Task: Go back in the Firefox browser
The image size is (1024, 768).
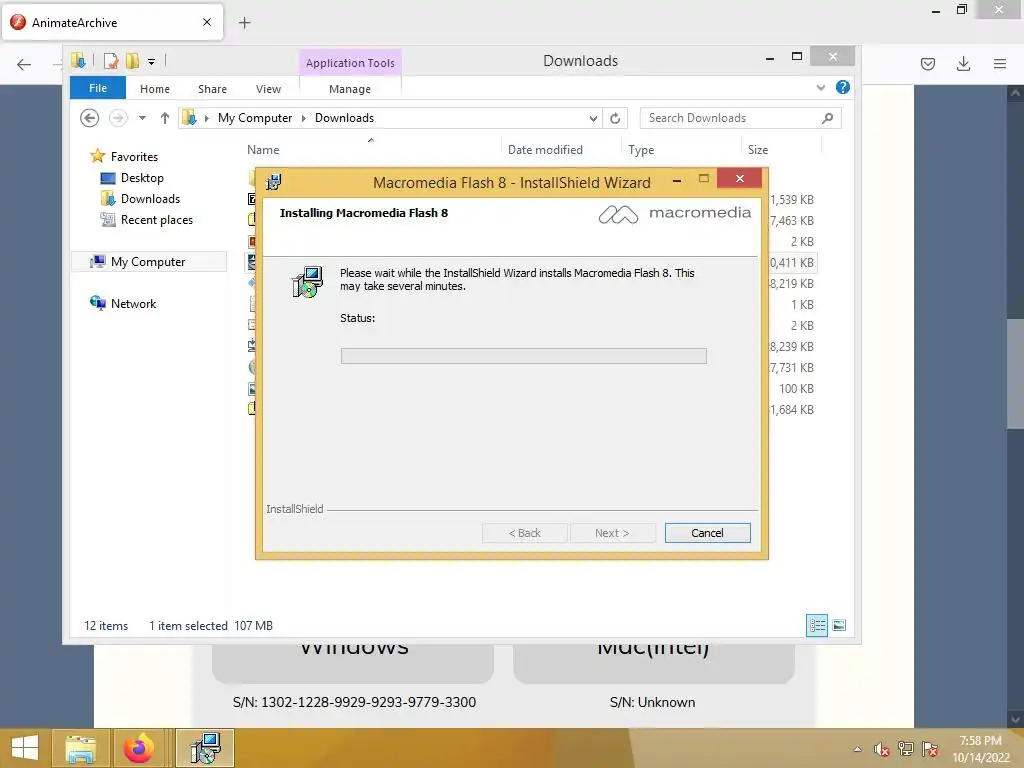Action: click(24, 64)
